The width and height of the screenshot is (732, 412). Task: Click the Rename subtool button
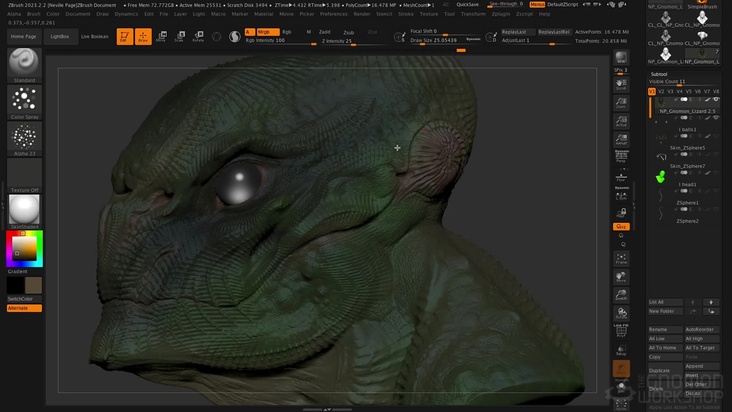(x=665, y=329)
